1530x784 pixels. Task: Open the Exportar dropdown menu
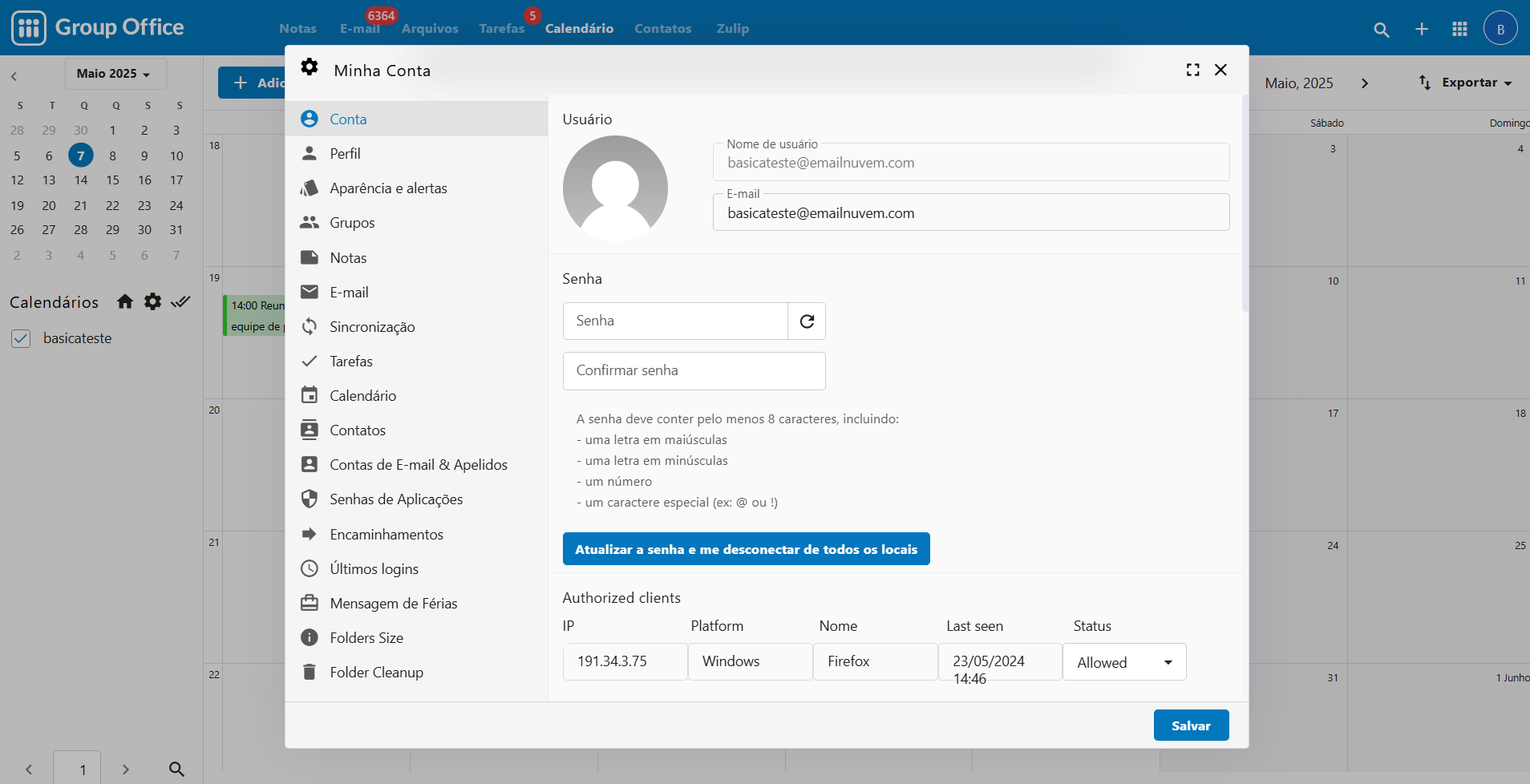(x=1467, y=83)
